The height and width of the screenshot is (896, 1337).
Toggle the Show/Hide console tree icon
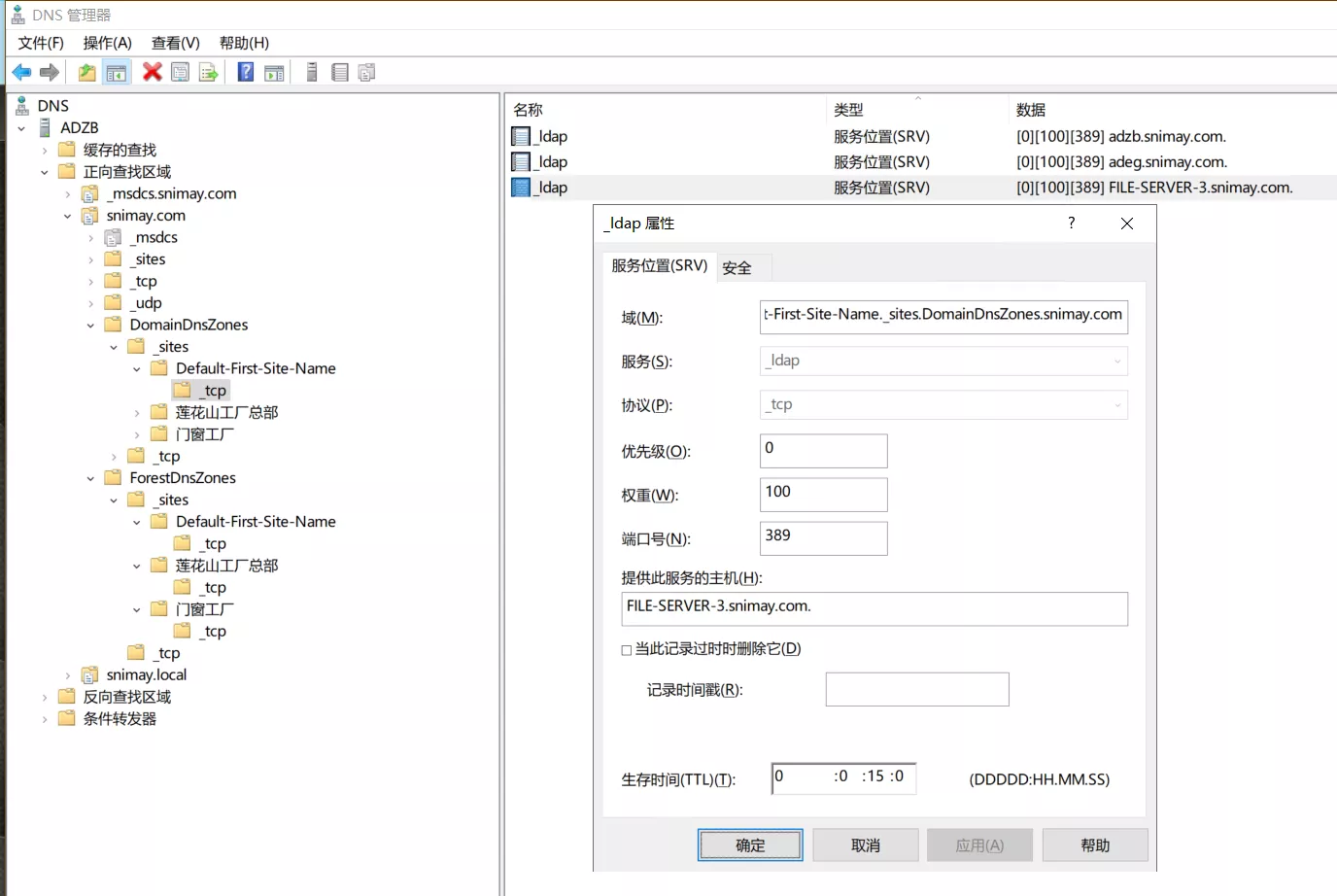point(117,72)
